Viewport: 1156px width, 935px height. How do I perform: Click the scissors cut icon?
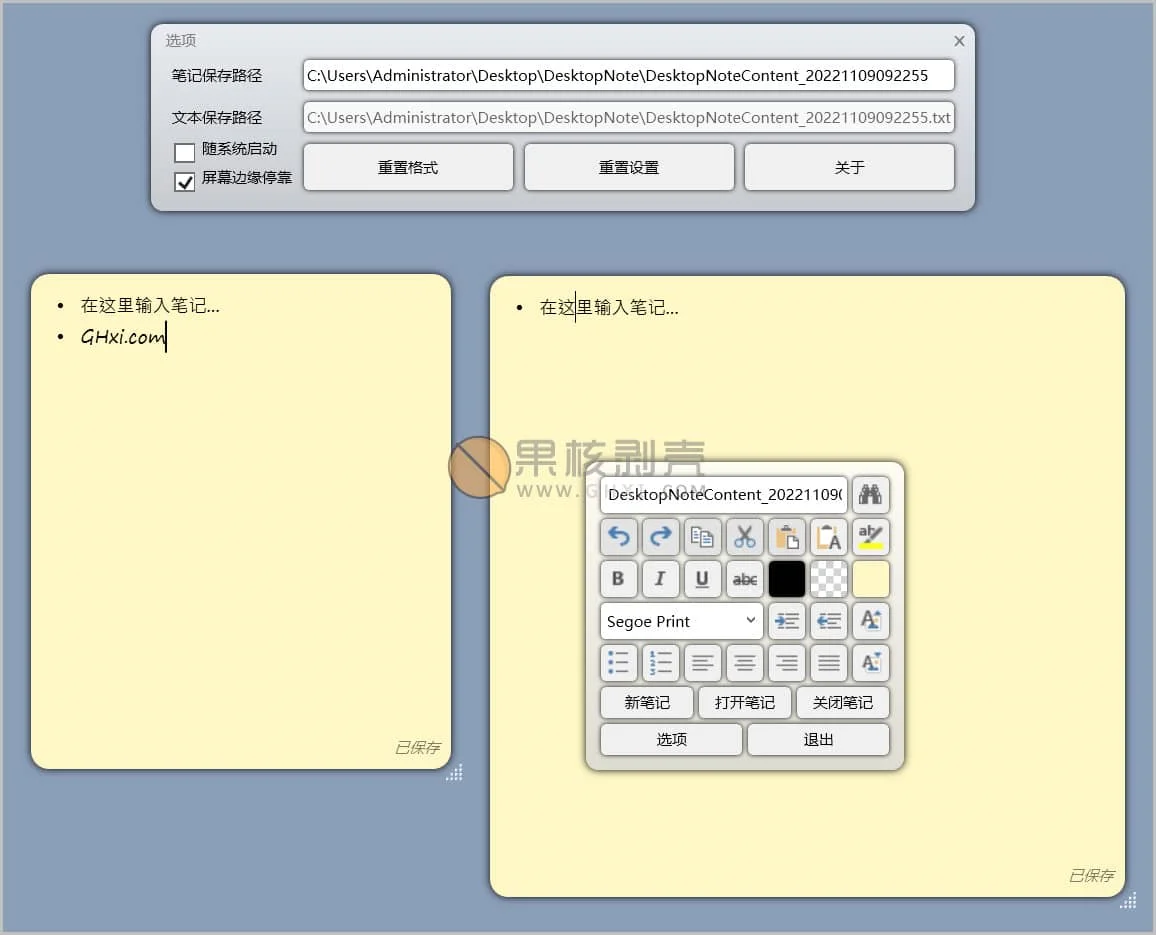(744, 537)
